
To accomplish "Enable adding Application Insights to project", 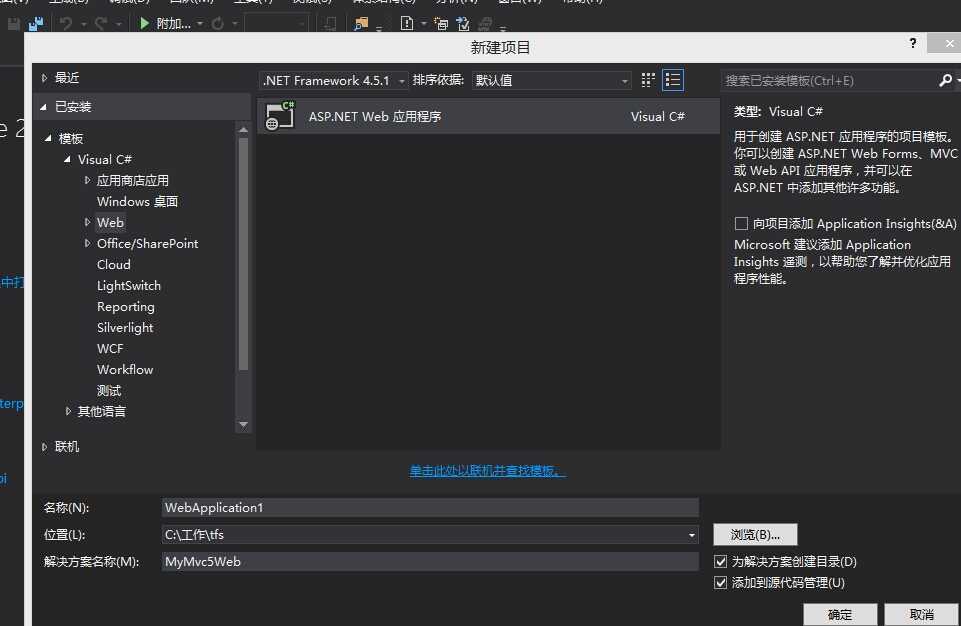I will point(740,223).
